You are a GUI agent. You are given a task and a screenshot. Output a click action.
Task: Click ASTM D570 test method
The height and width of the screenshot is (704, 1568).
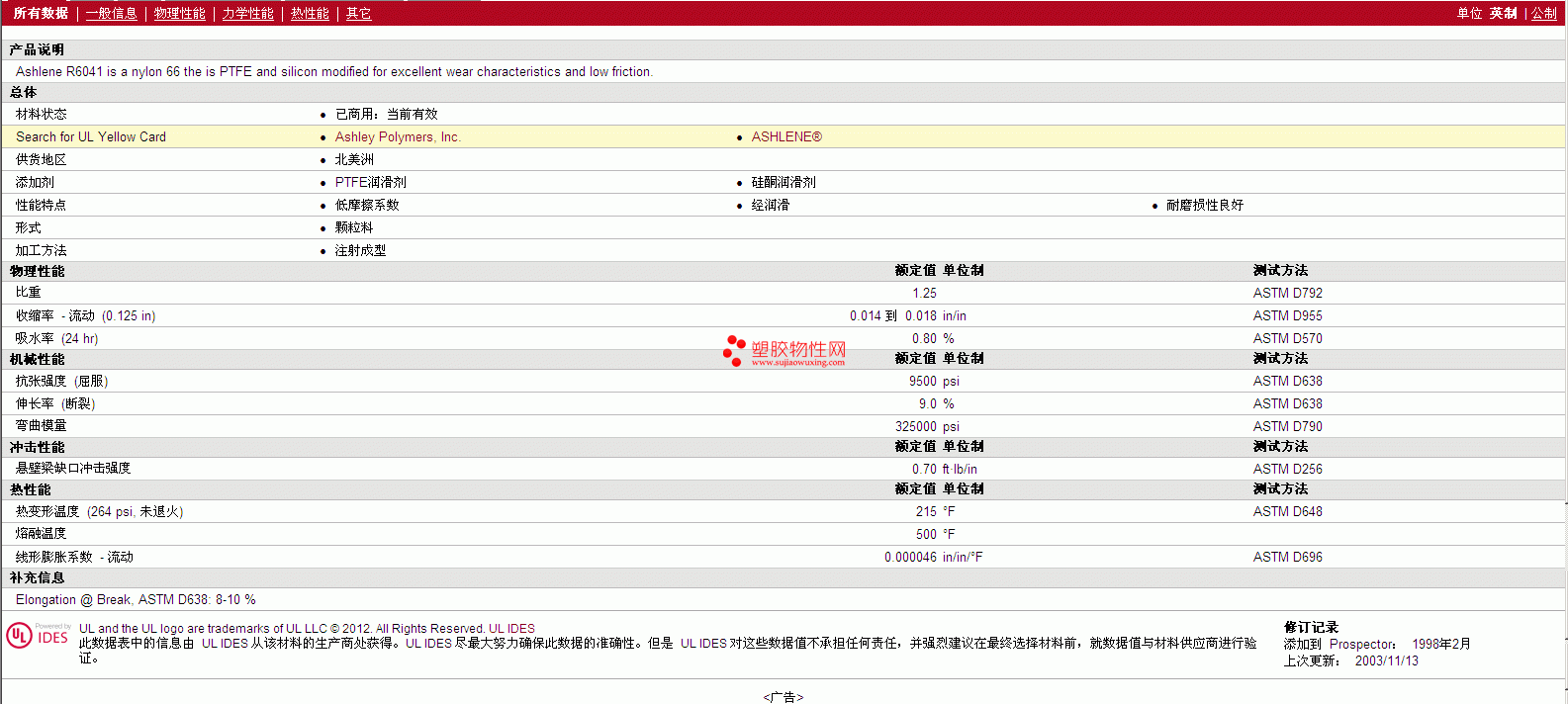1287,339
